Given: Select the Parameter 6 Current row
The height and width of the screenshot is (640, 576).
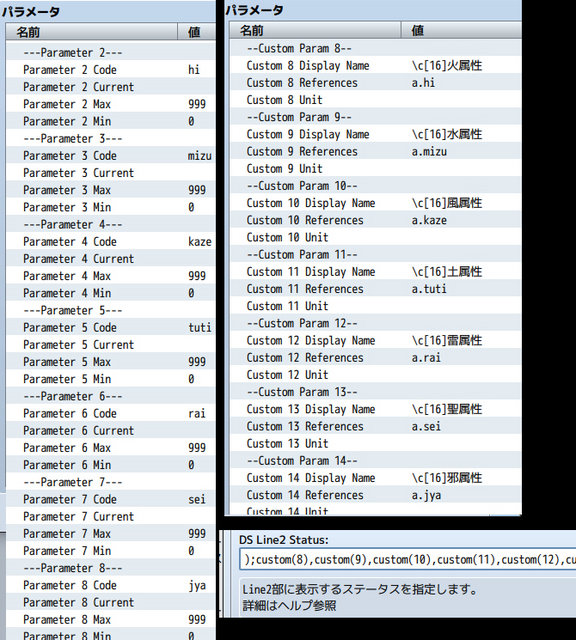Looking at the screenshot, I should pyautogui.click(x=111, y=431).
